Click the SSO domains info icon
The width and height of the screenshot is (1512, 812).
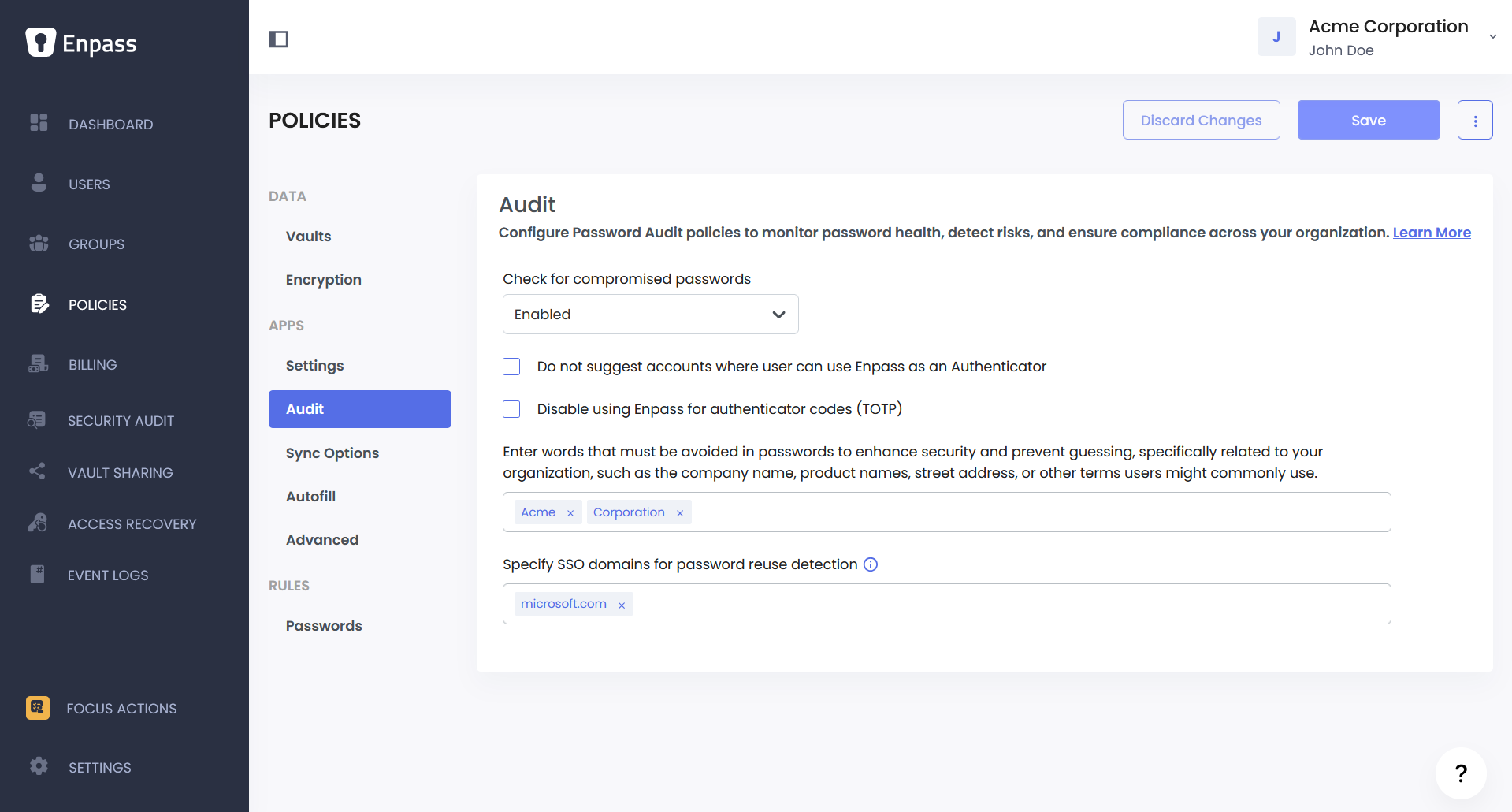[x=871, y=564]
